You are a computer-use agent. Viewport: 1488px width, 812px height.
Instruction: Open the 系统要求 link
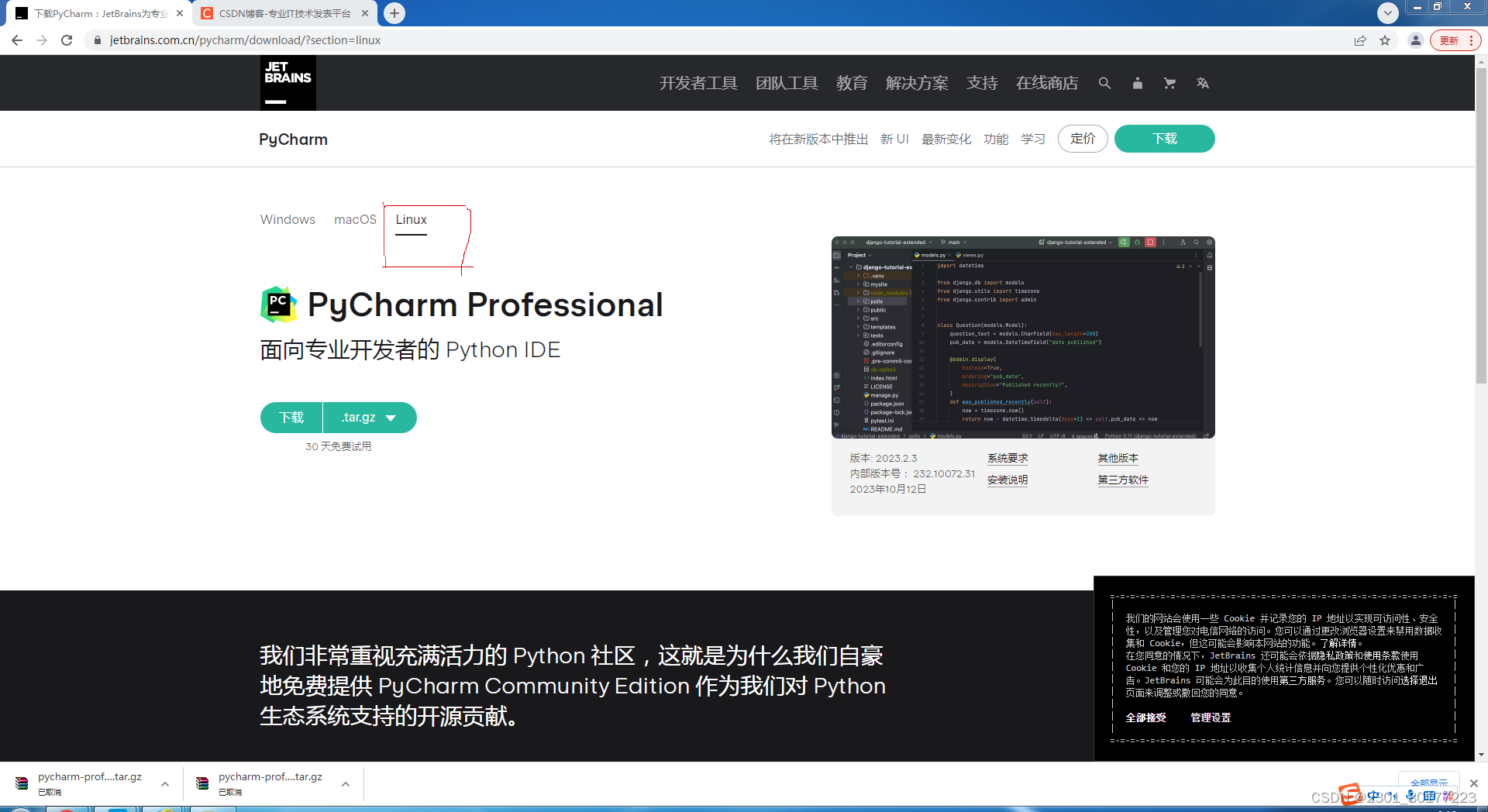click(x=1007, y=458)
